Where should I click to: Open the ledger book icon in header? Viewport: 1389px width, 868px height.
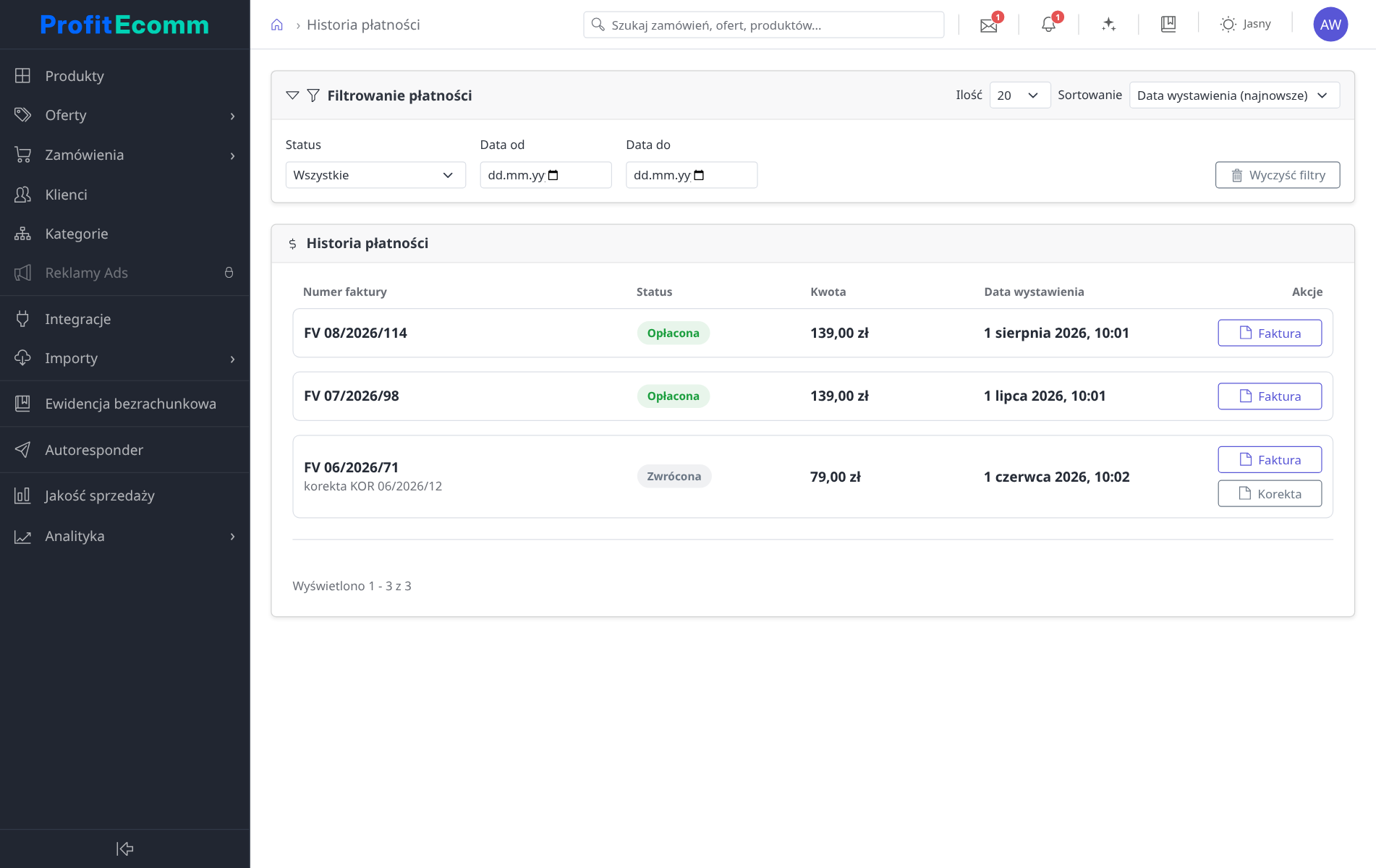click(x=1168, y=25)
